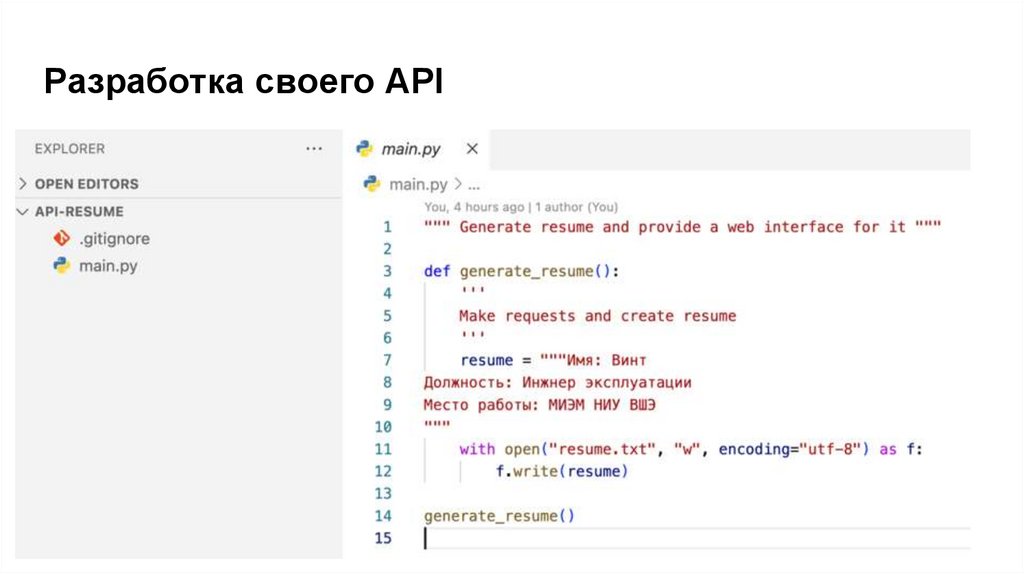Click the Python icon in the breadcrumb
Viewport: 1024px width, 574px height.
(372, 184)
